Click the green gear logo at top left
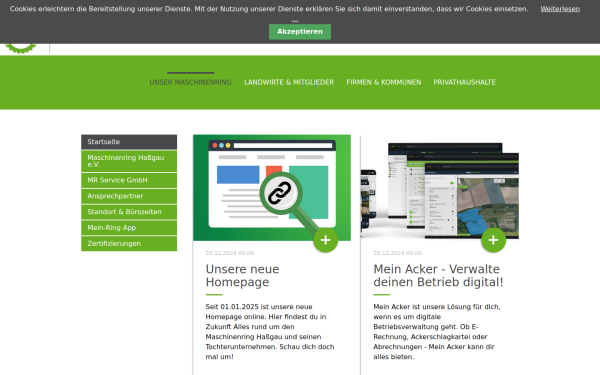The height and width of the screenshot is (375, 600). (x=21, y=48)
